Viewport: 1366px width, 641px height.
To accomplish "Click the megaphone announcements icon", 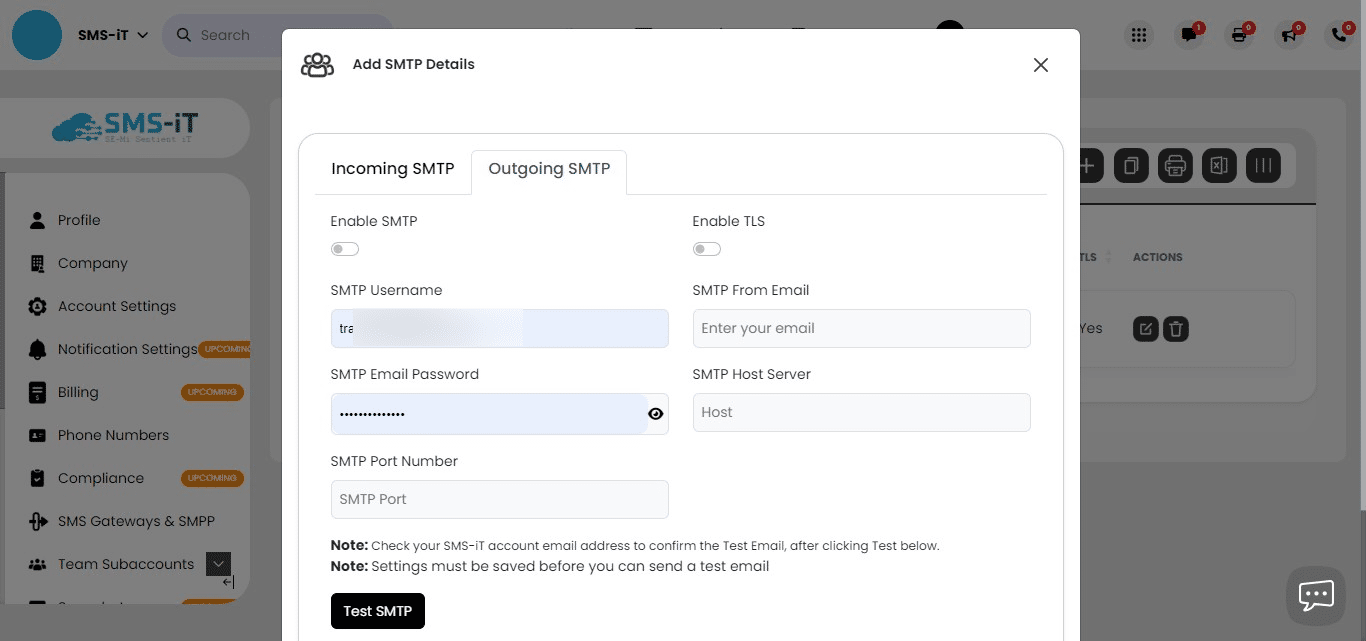I will coord(1288,35).
